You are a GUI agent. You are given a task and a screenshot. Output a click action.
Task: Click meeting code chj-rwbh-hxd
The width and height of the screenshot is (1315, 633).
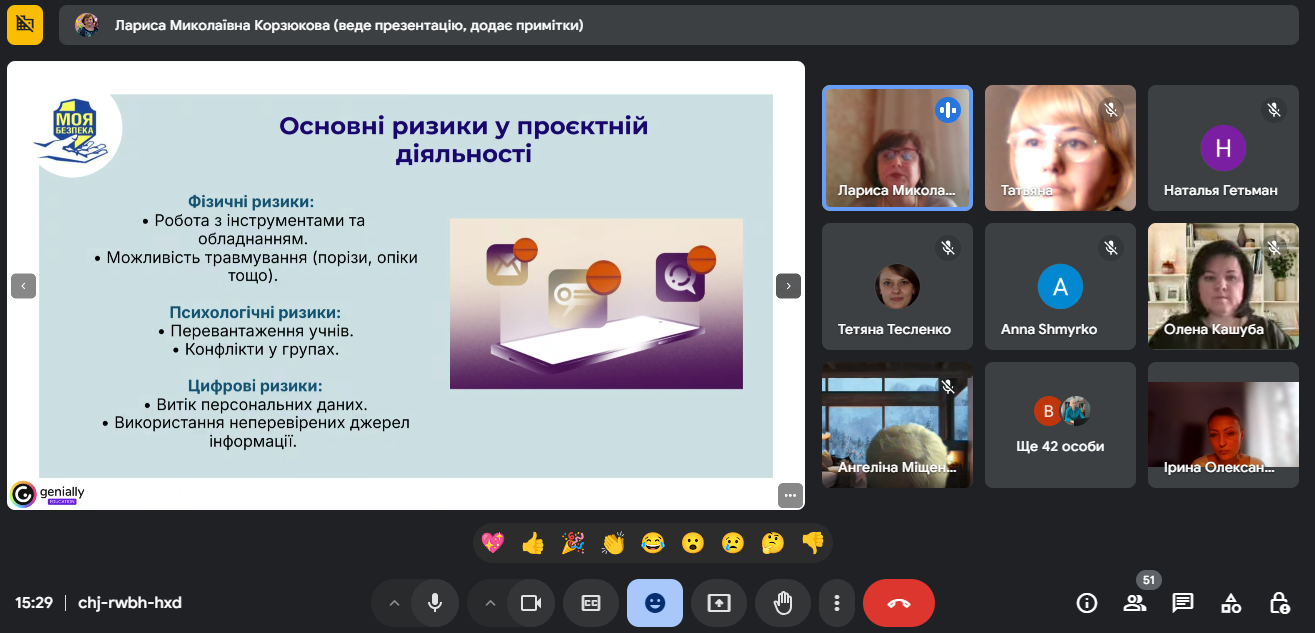pos(129,603)
